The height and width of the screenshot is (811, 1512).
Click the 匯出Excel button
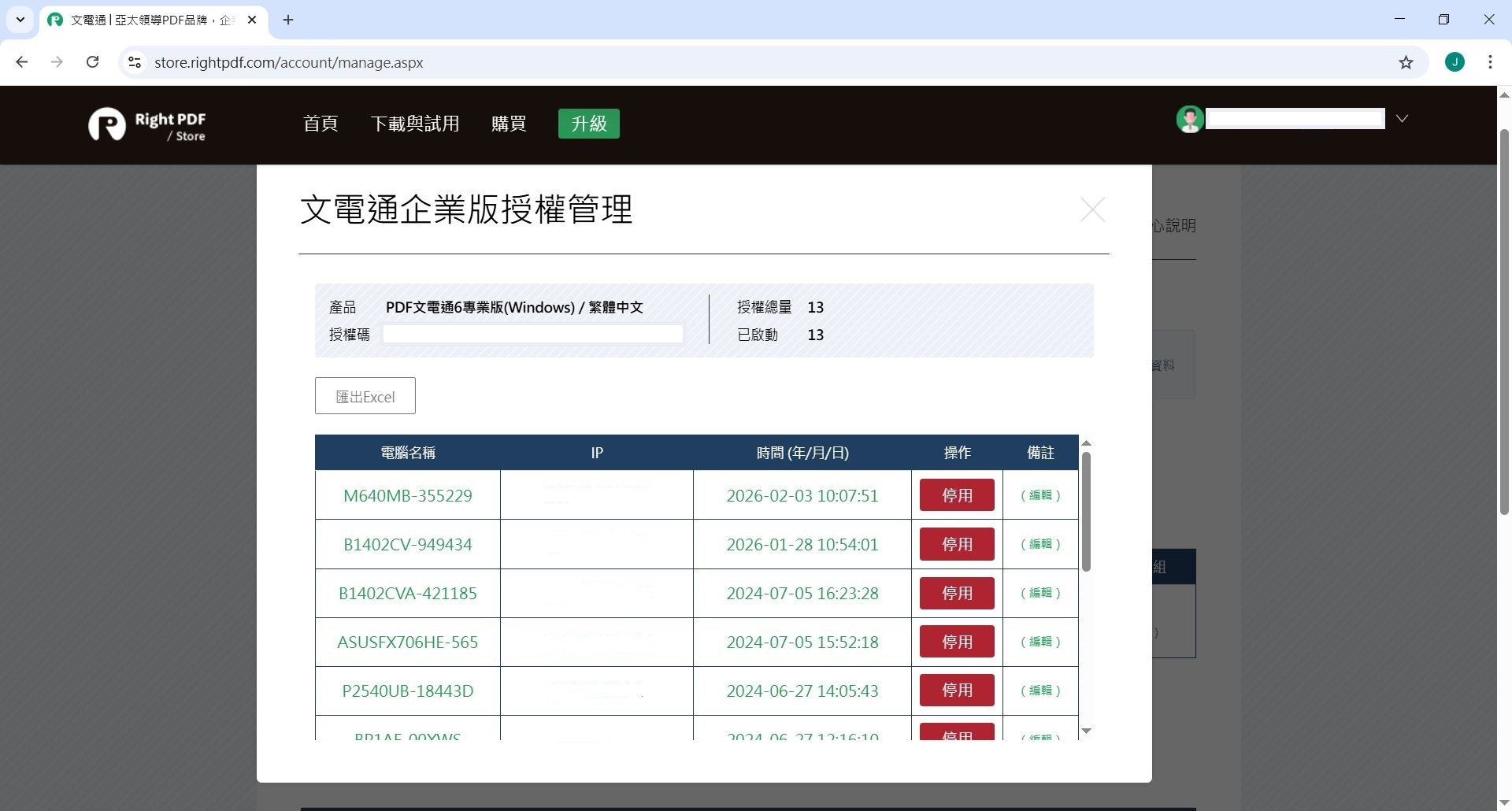click(x=364, y=396)
